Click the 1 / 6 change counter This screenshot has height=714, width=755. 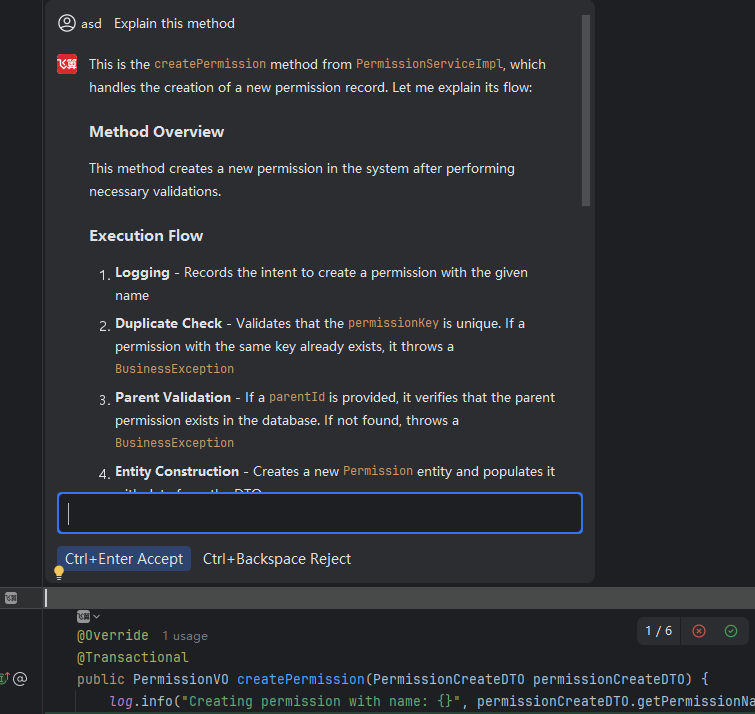(659, 631)
